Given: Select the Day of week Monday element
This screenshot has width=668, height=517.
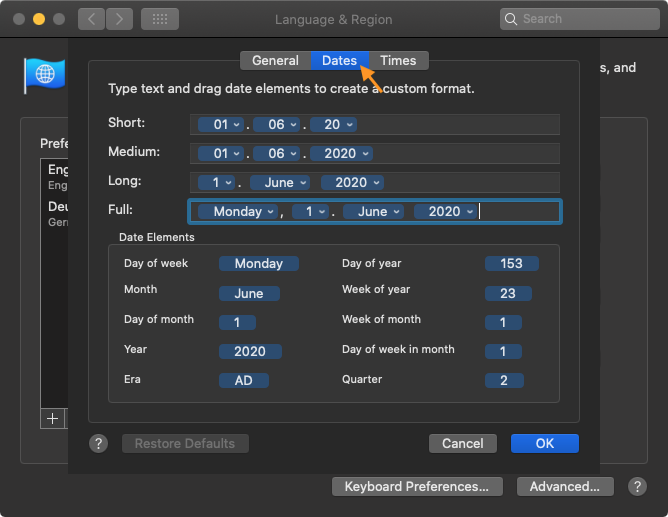Looking at the screenshot, I should pos(259,264).
